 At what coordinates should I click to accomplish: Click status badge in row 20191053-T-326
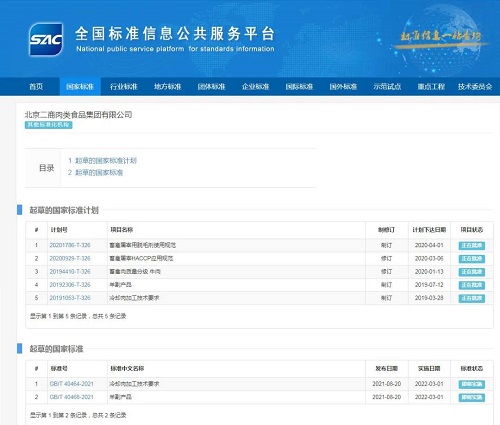[x=472, y=298]
